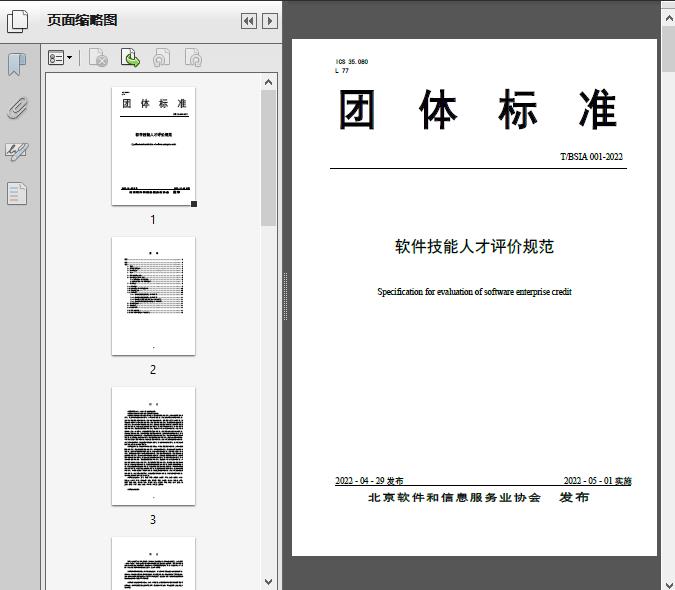Click the delete pages icon
Viewport: 675px width, 590px height.
pyautogui.click(x=98, y=58)
